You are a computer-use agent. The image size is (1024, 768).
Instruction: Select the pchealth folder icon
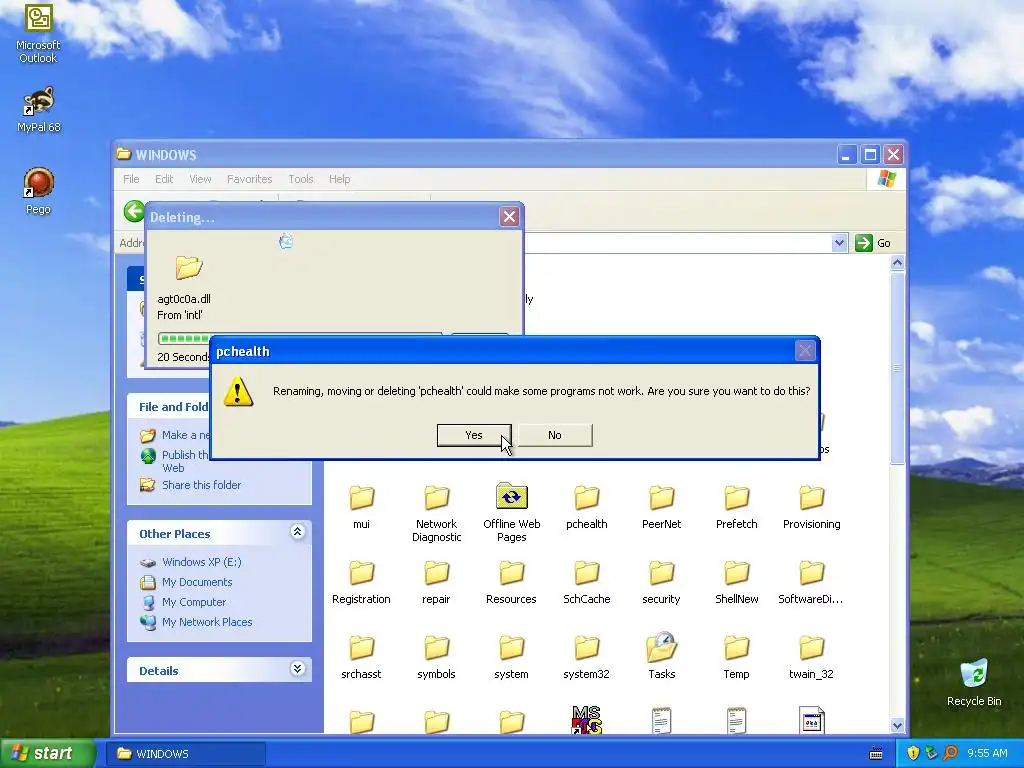[x=586, y=498]
